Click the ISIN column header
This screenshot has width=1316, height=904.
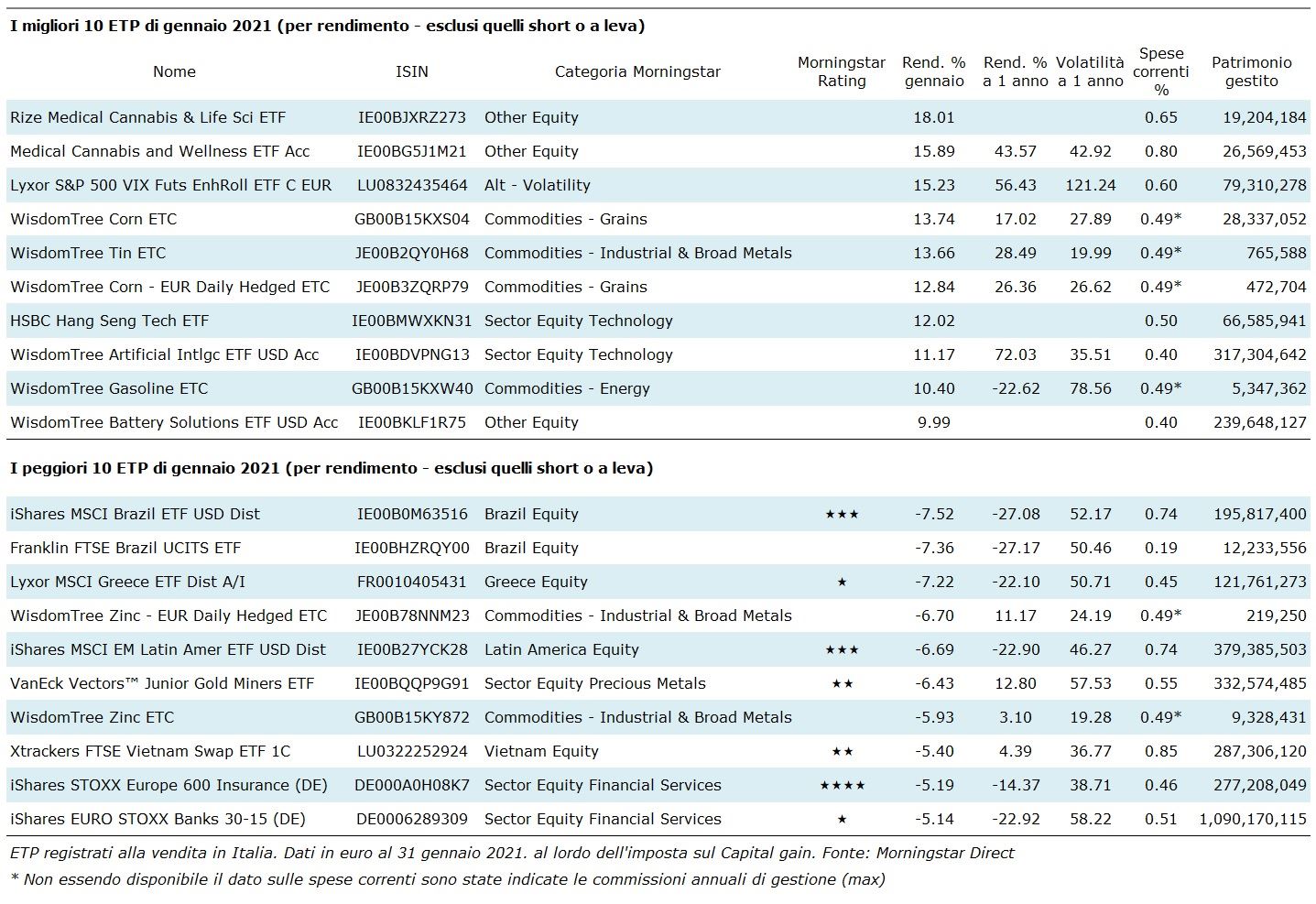pos(411,71)
